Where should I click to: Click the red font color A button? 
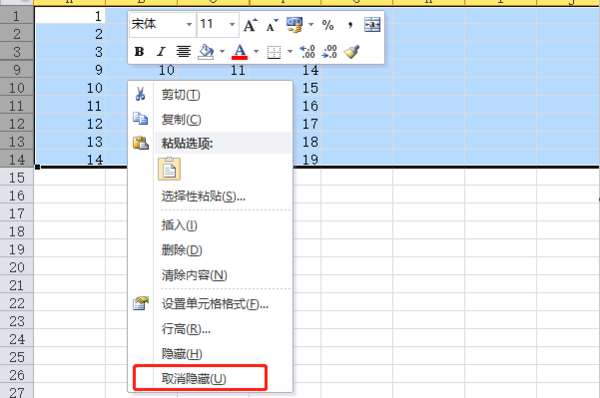pos(240,52)
